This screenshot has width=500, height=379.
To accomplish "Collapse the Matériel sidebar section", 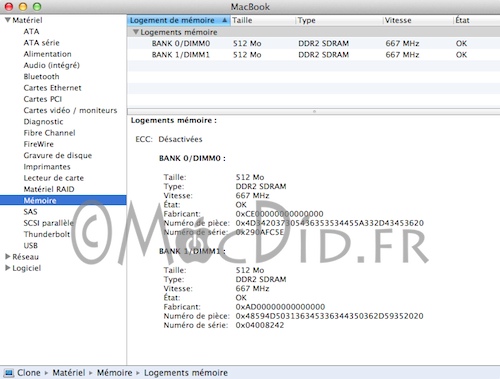I will coord(8,20).
